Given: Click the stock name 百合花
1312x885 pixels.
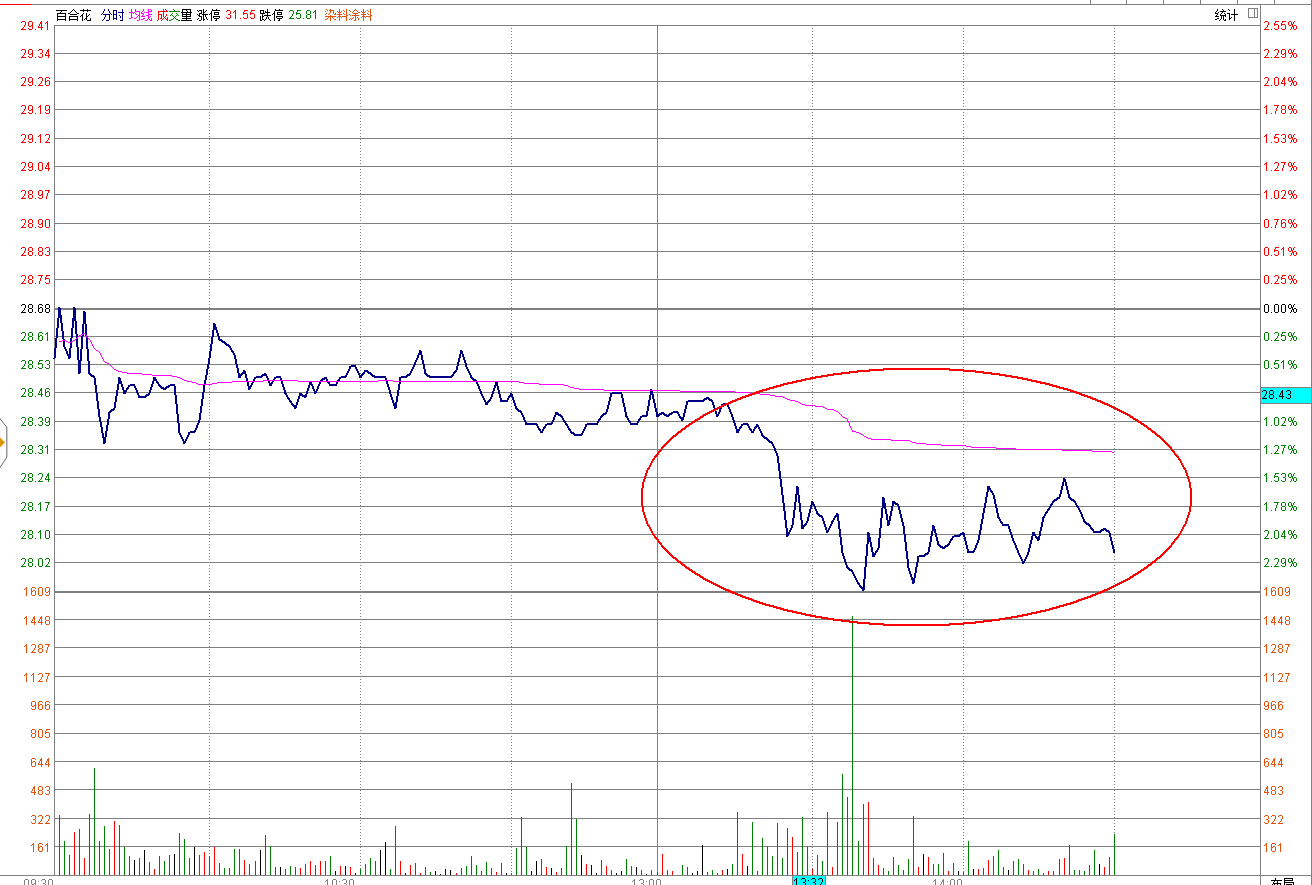Looking at the screenshot, I should (x=73, y=15).
